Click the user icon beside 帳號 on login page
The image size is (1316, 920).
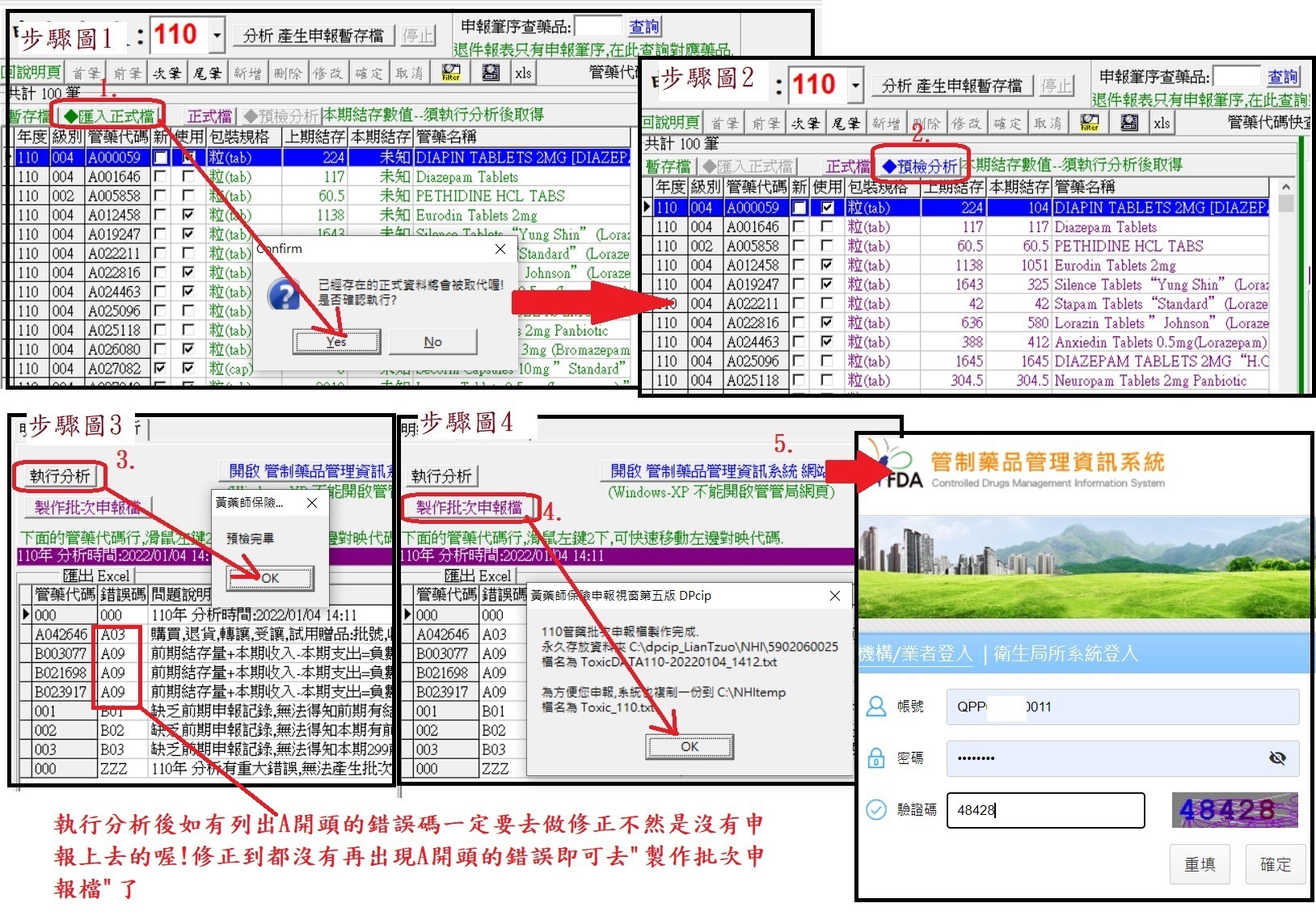[x=875, y=707]
